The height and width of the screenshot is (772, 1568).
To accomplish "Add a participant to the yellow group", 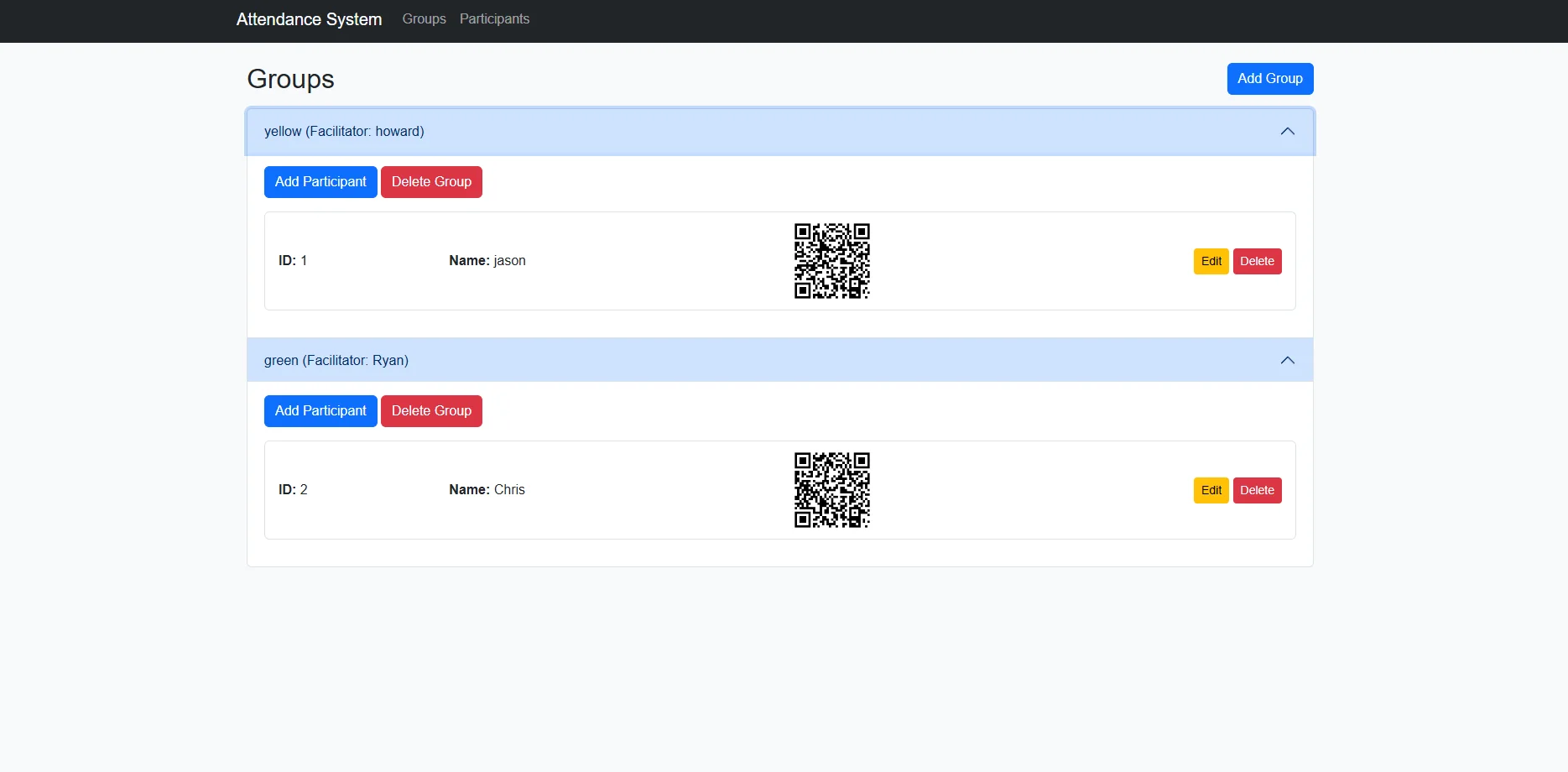I will coord(320,181).
